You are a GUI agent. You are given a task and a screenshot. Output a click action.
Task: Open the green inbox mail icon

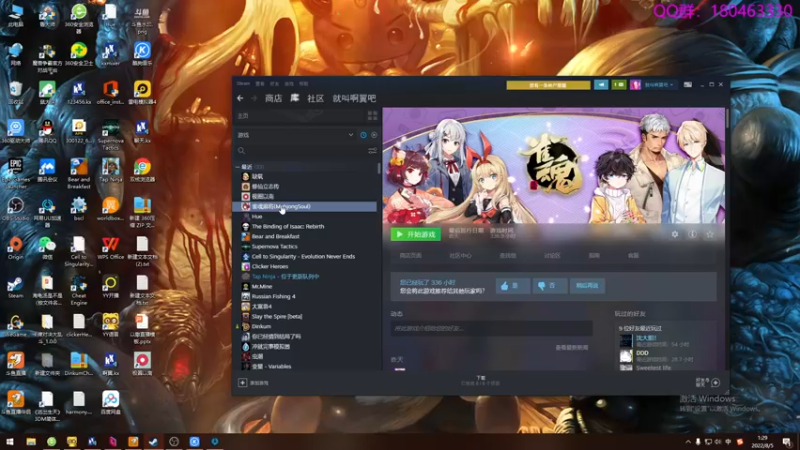pyautogui.click(x=619, y=85)
